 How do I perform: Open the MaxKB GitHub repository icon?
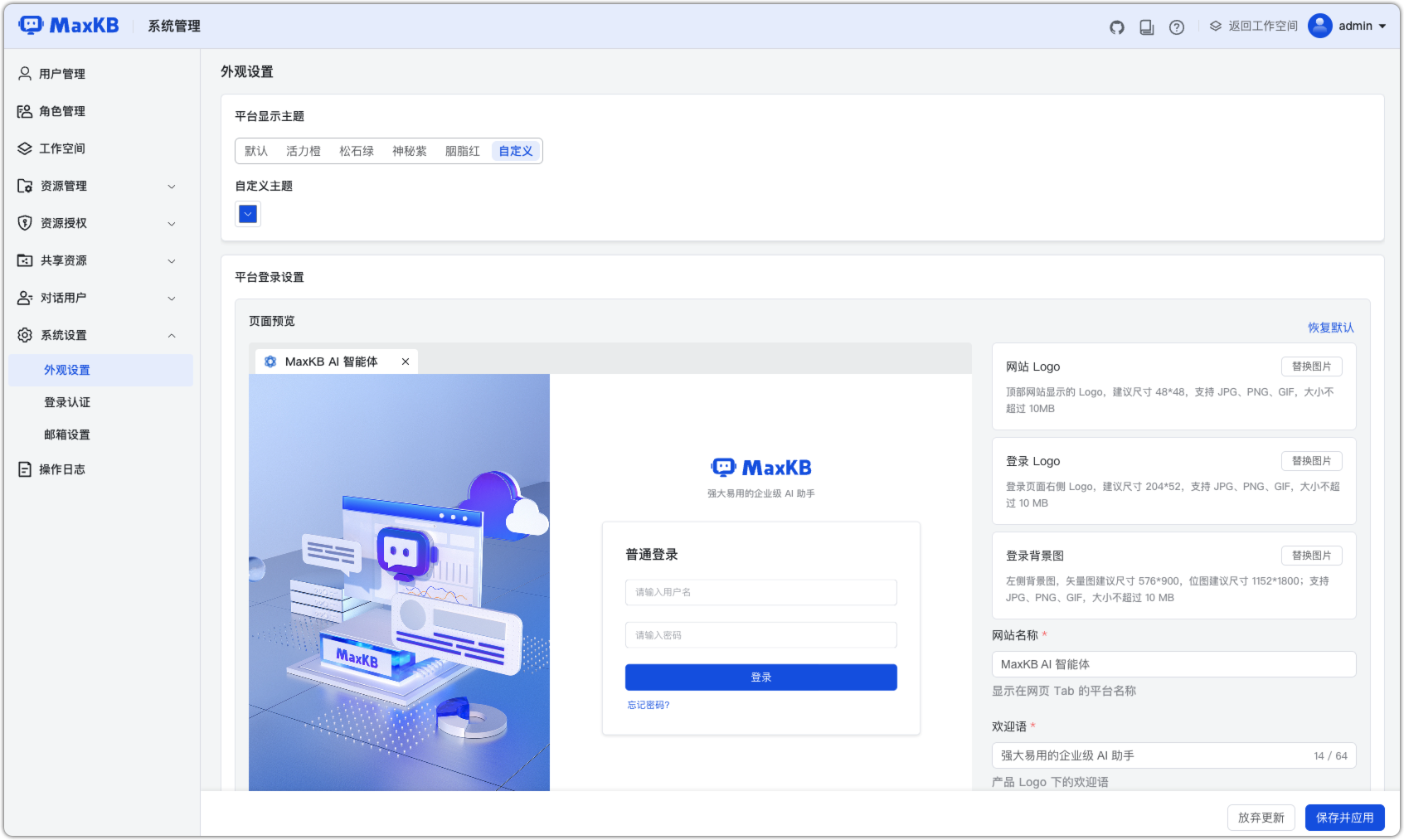(1116, 27)
